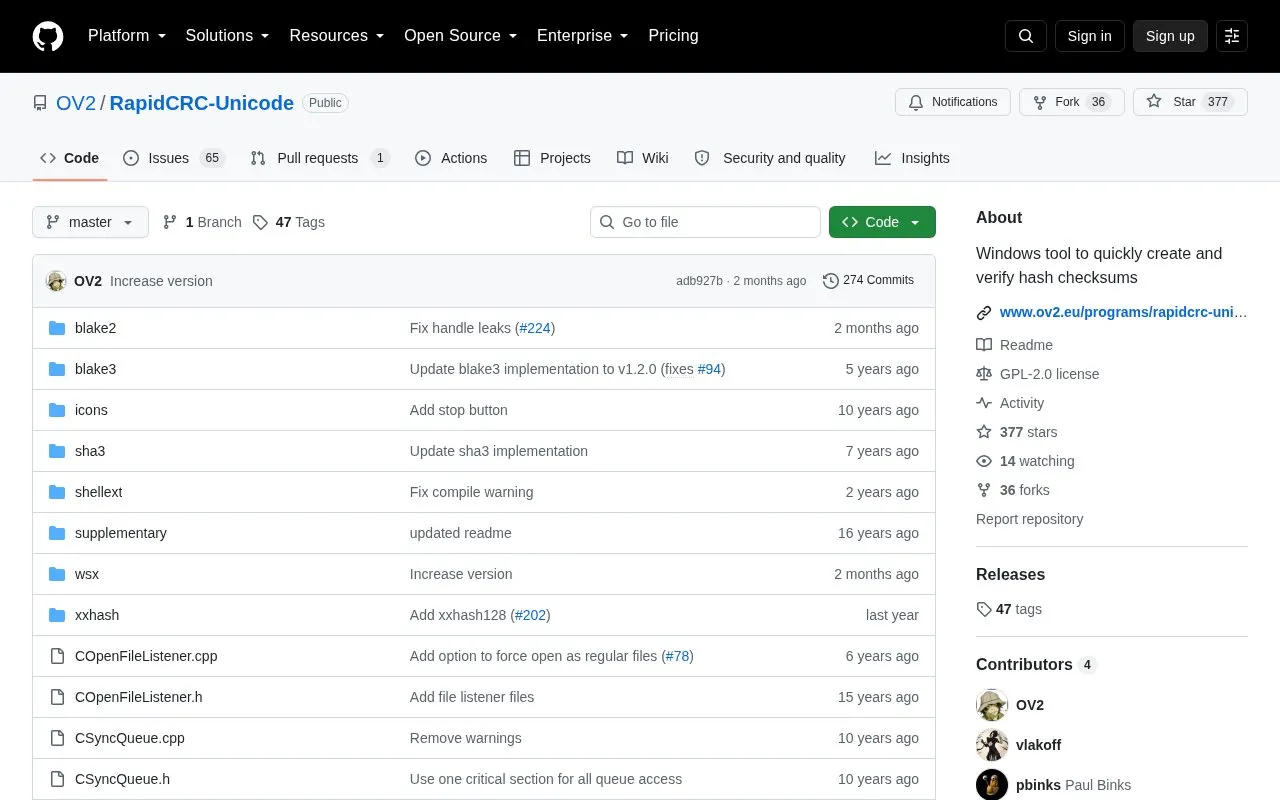Click the link icon beside website URL
The height and width of the screenshot is (800, 1280).
[984, 313]
